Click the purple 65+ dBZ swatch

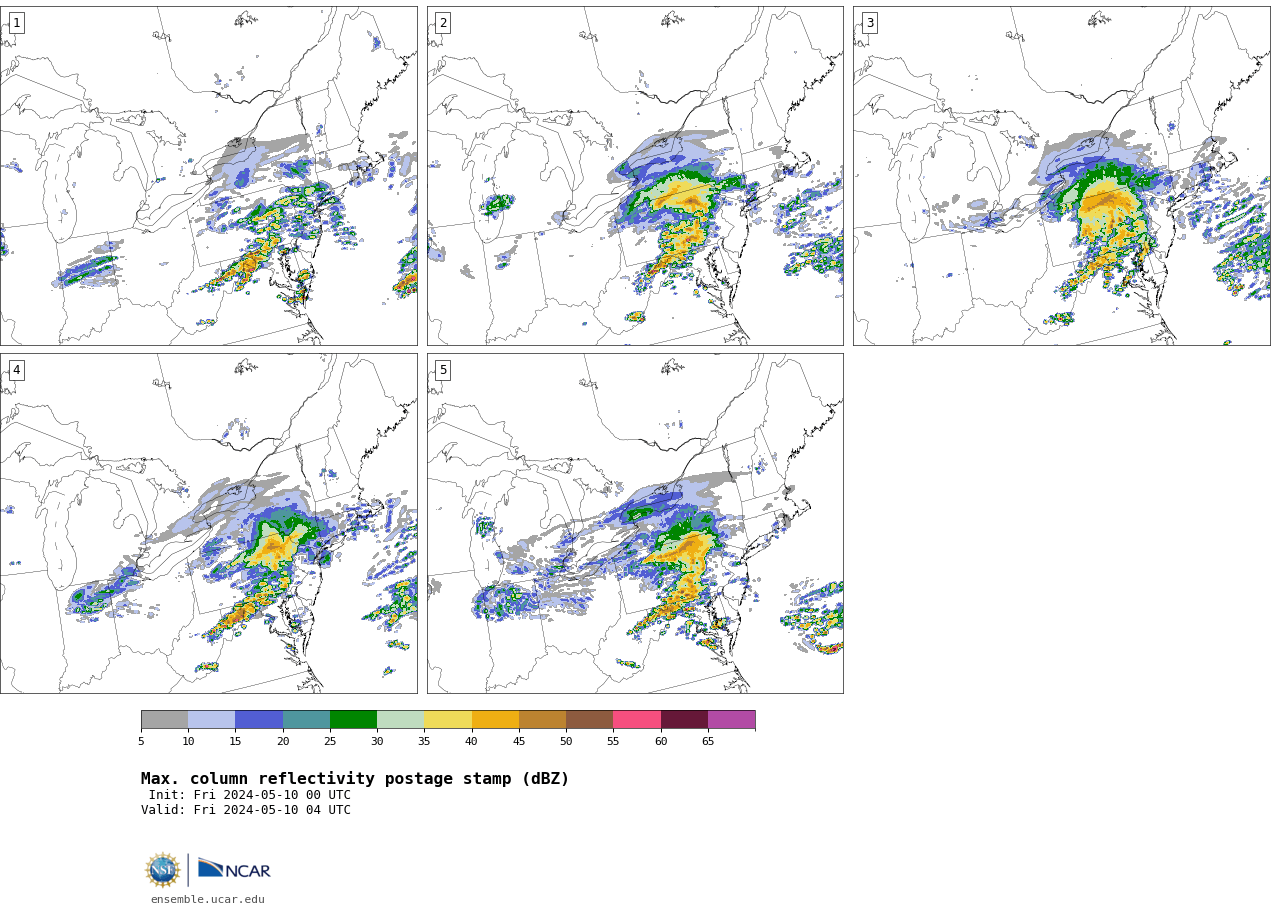click(x=731, y=720)
